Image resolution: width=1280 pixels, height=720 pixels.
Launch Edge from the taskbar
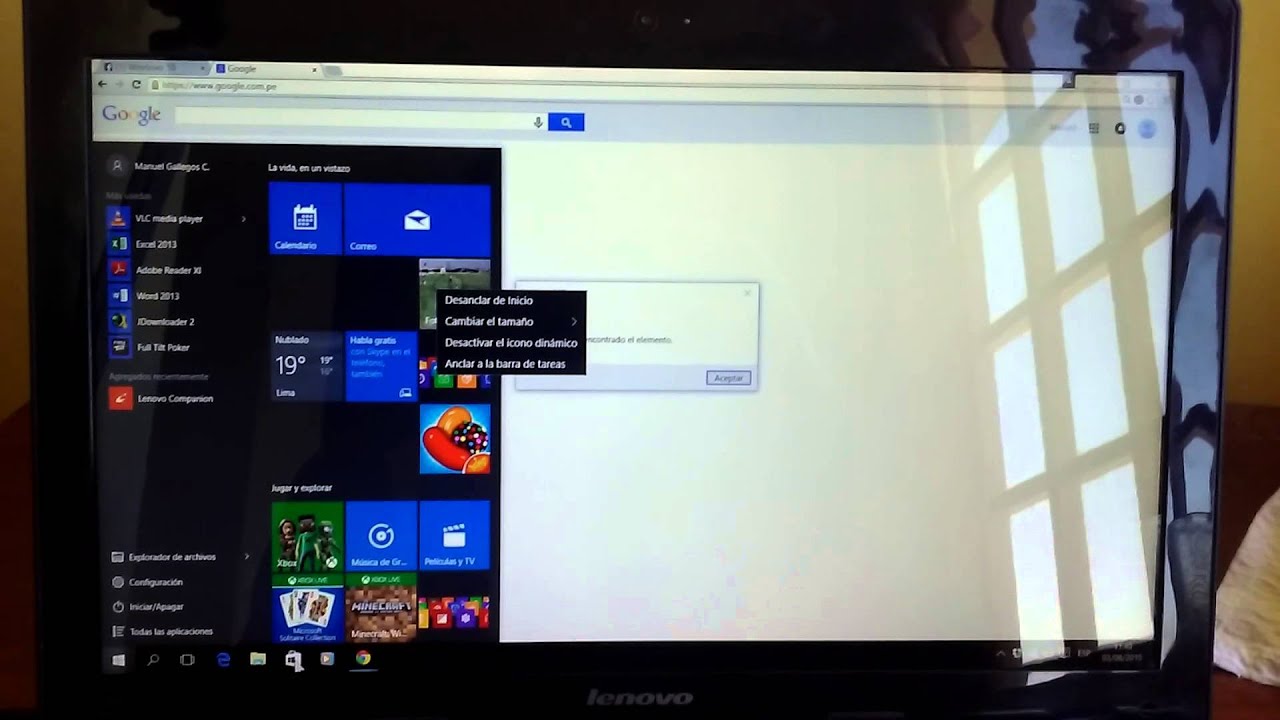pos(223,660)
